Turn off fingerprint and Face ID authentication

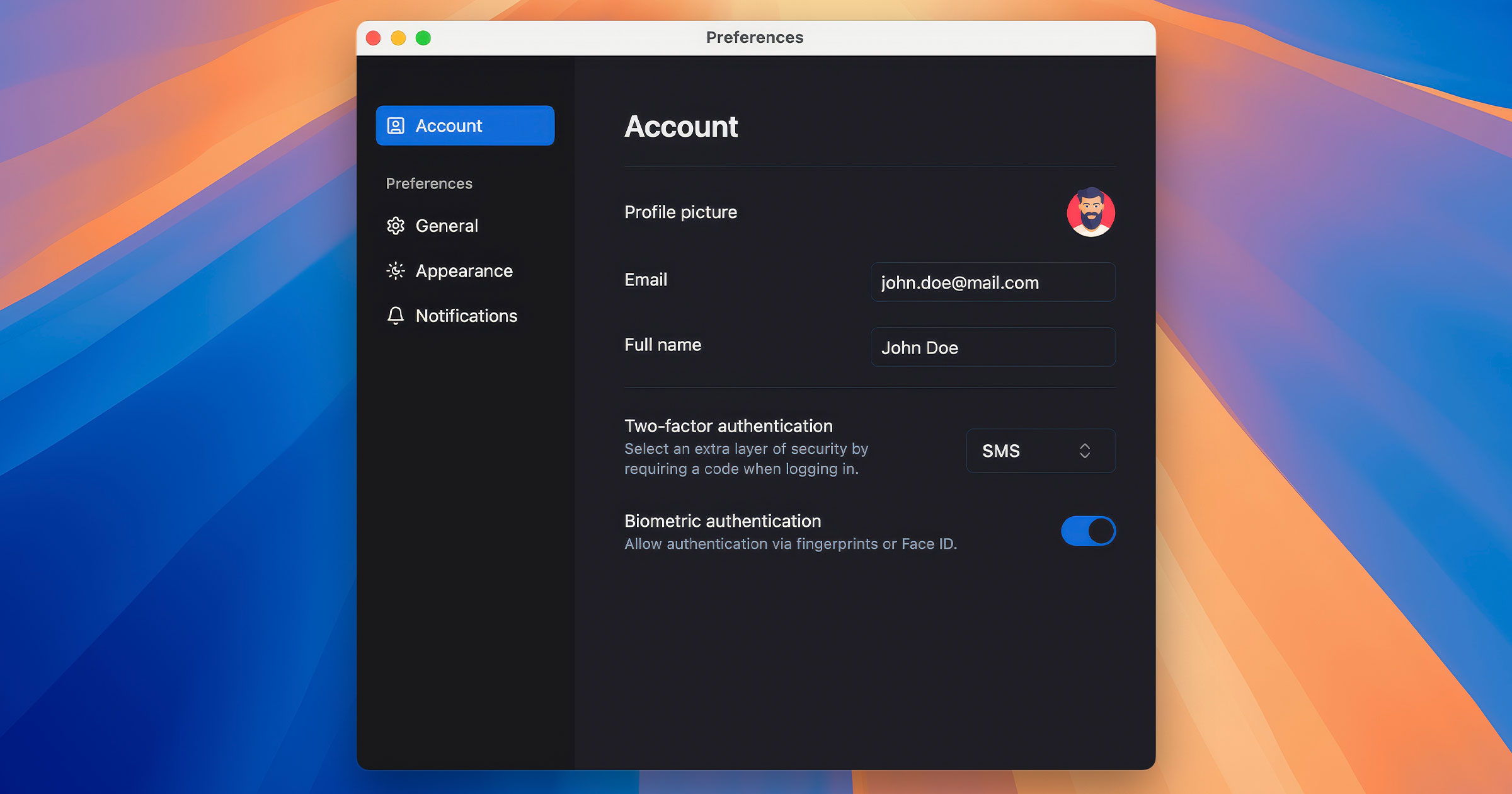1088,531
